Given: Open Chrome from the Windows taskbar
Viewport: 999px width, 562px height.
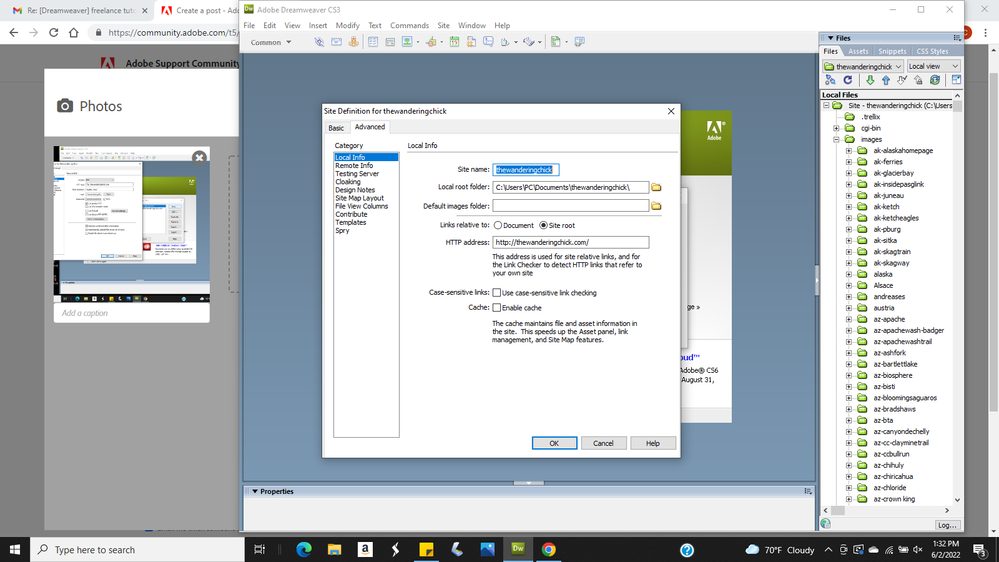Looking at the screenshot, I should click(549, 549).
